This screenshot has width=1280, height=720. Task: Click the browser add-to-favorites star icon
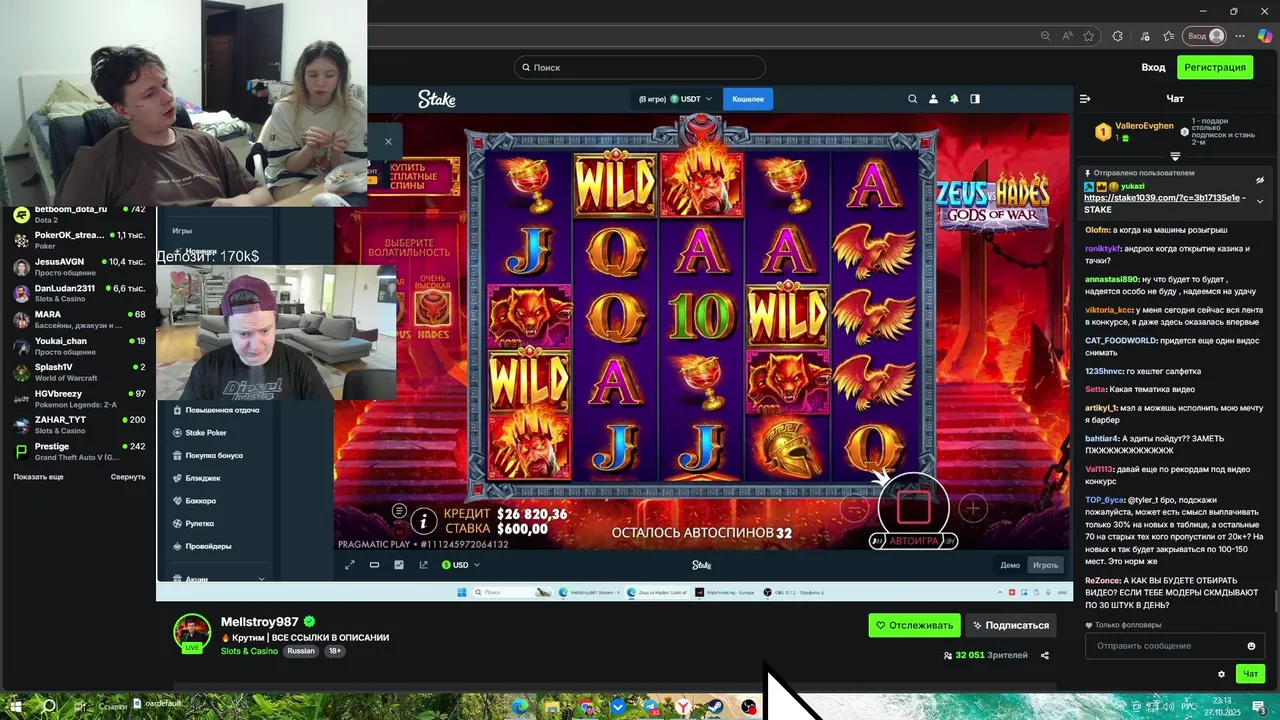pyautogui.click(x=1089, y=36)
